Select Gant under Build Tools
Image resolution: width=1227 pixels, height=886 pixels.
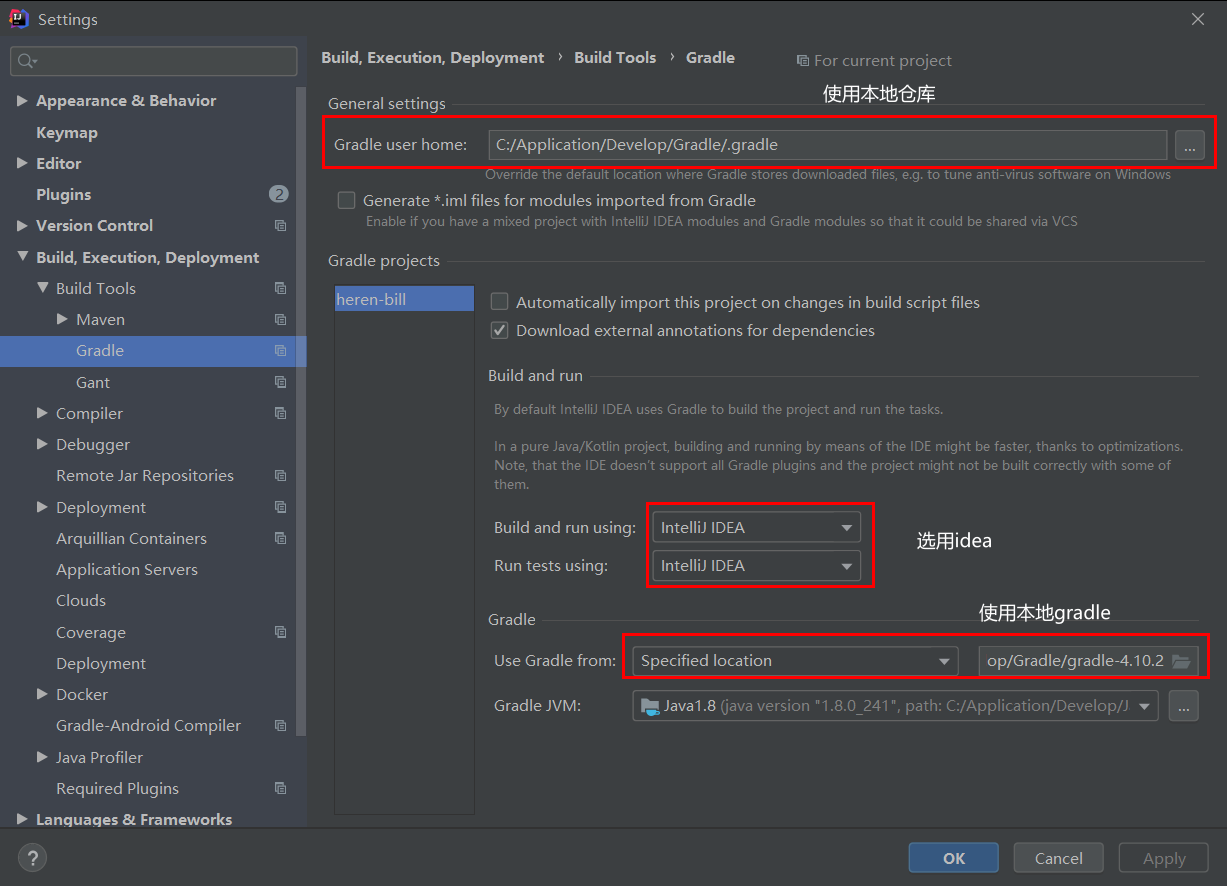click(x=93, y=382)
